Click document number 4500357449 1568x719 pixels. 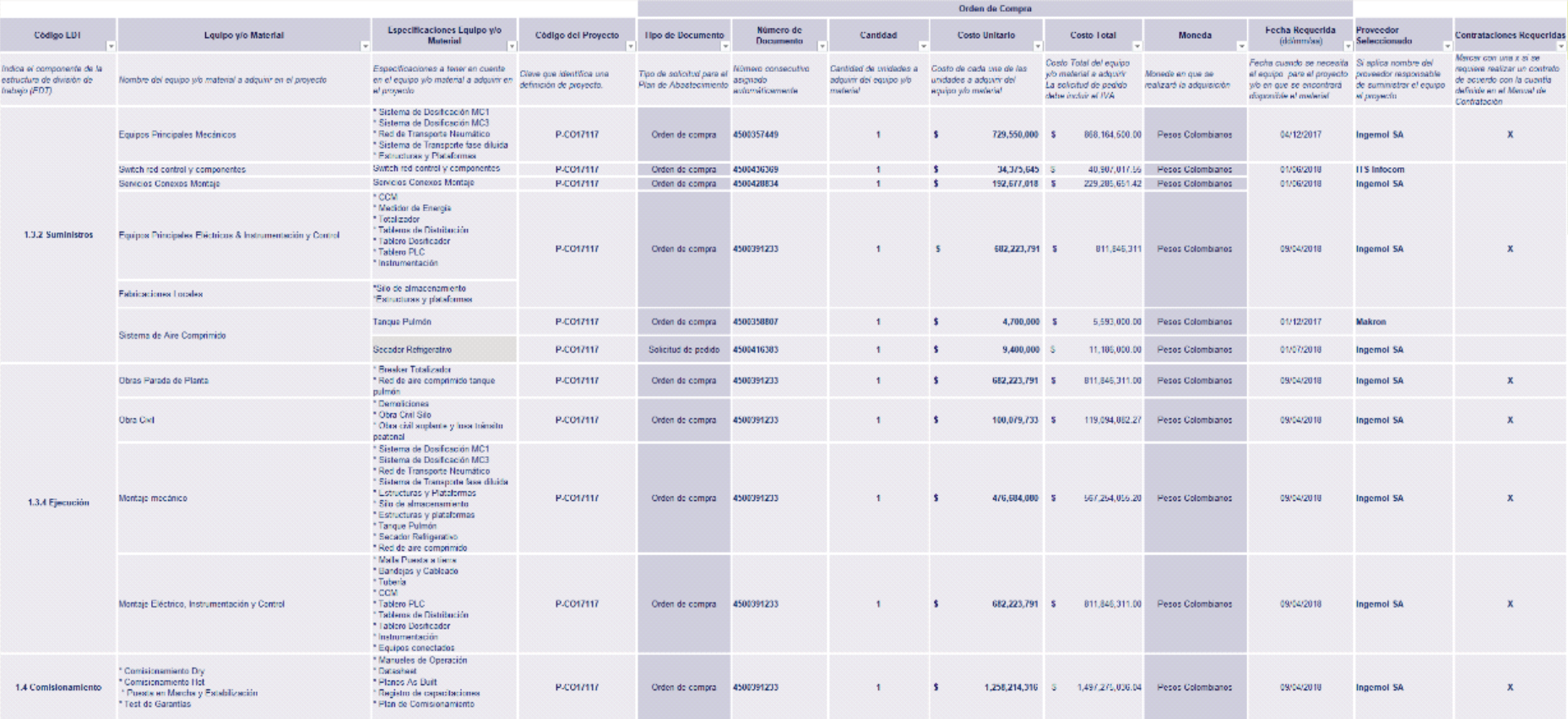(x=756, y=134)
